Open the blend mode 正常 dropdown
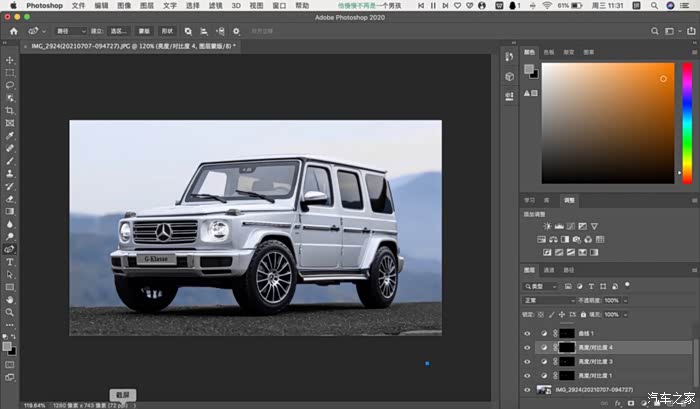 click(548, 300)
